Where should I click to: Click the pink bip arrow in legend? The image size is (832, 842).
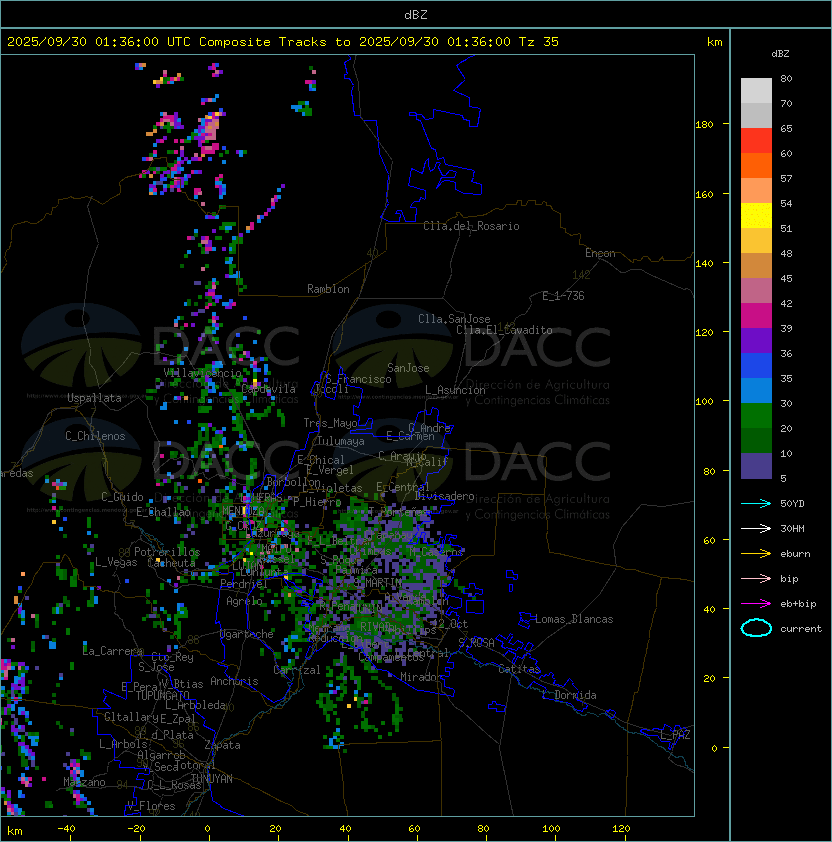coord(756,579)
